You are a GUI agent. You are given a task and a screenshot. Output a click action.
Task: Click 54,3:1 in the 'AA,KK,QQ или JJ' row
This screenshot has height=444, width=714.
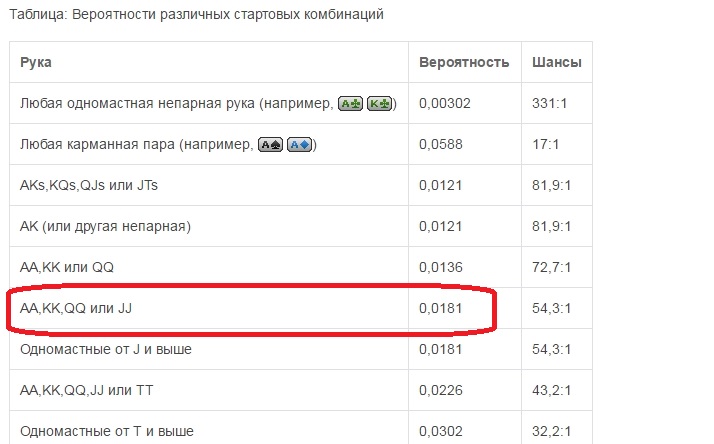pos(551,308)
